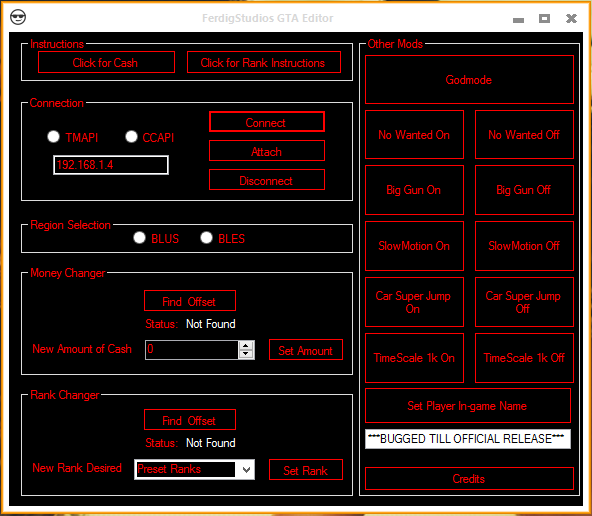The width and height of the screenshot is (592, 516).
Task: Click Rank Changer "Not Found" status text
Action: [x=211, y=443]
